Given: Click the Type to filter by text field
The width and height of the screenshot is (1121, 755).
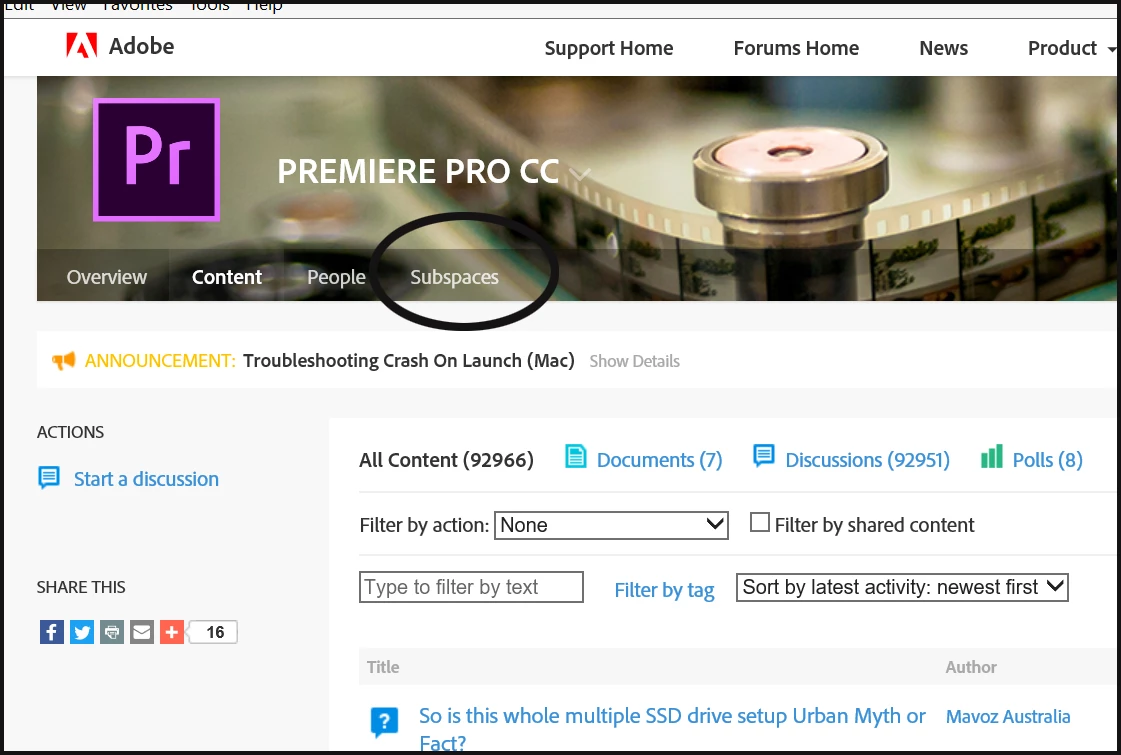Looking at the screenshot, I should point(471,587).
